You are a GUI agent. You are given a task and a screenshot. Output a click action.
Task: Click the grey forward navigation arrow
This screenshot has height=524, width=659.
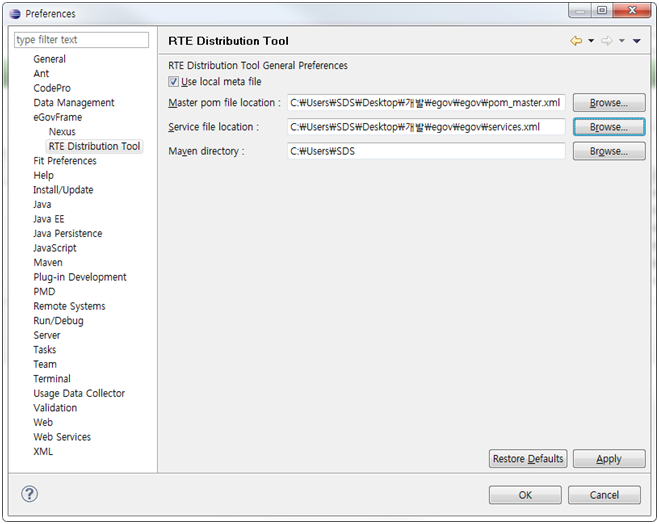(x=606, y=41)
